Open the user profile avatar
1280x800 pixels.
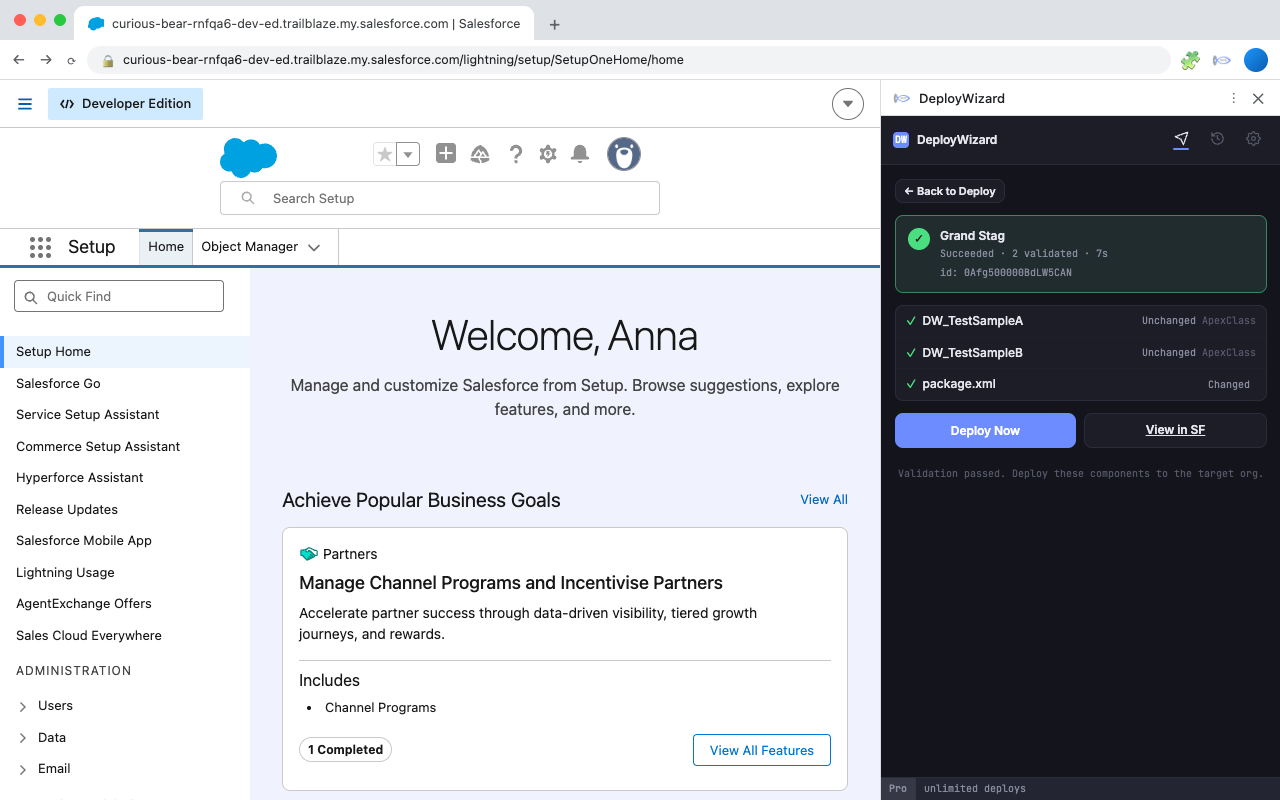click(624, 154)
